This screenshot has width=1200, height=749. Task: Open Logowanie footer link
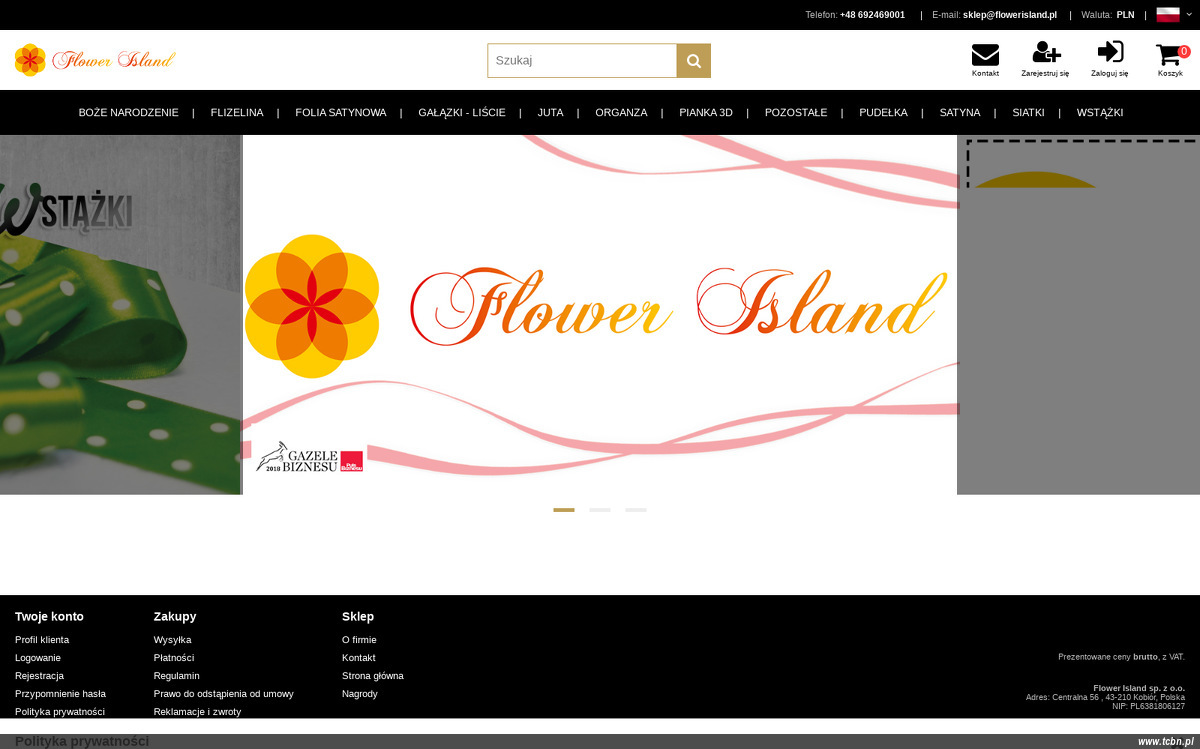(x=38, y=658)
